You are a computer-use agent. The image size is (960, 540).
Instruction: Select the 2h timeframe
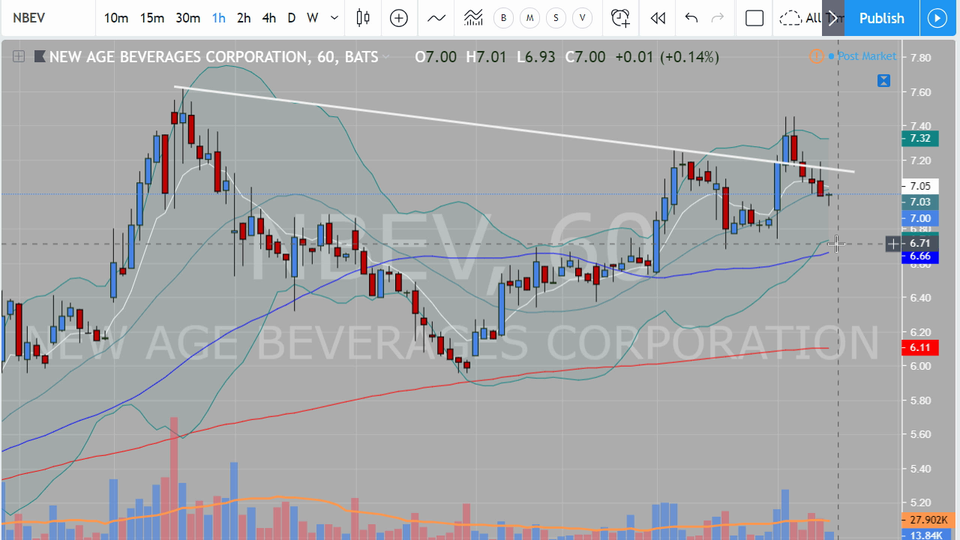[x=244, y=18]
